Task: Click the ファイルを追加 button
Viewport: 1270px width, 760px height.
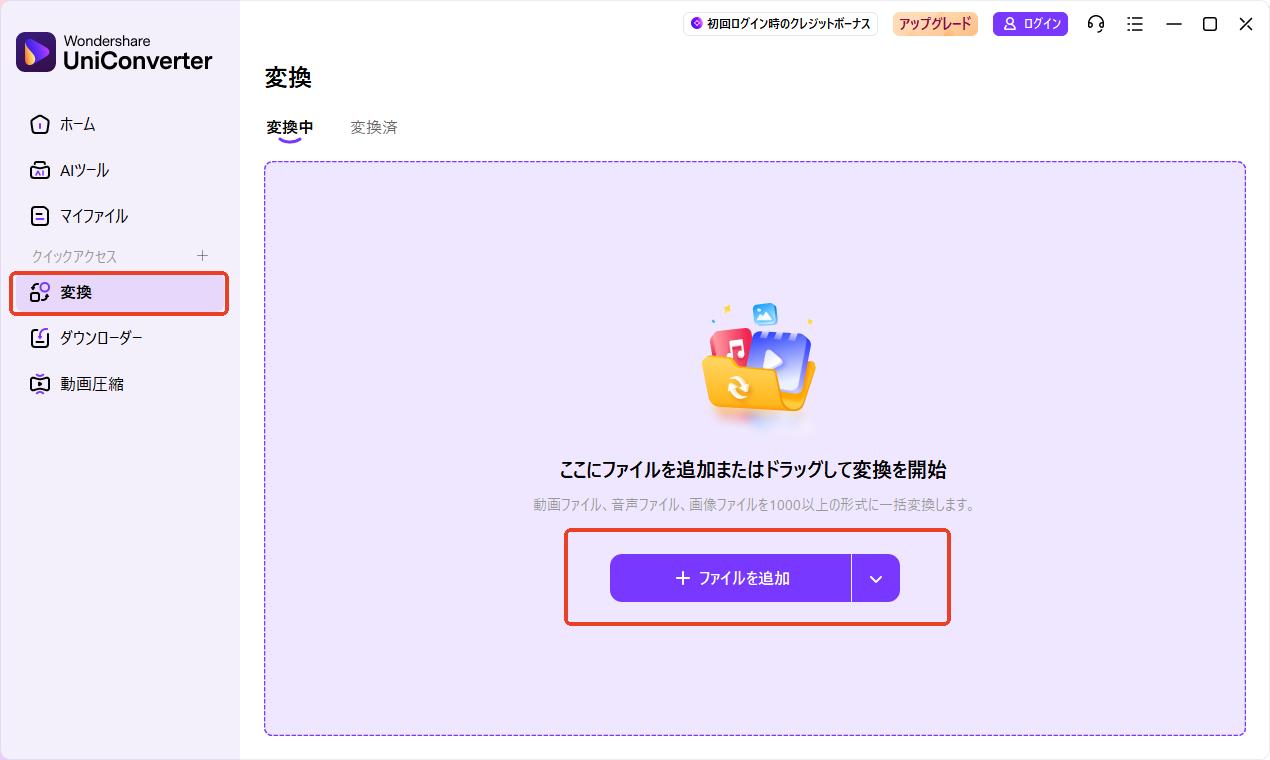Action: coord(730,578)
